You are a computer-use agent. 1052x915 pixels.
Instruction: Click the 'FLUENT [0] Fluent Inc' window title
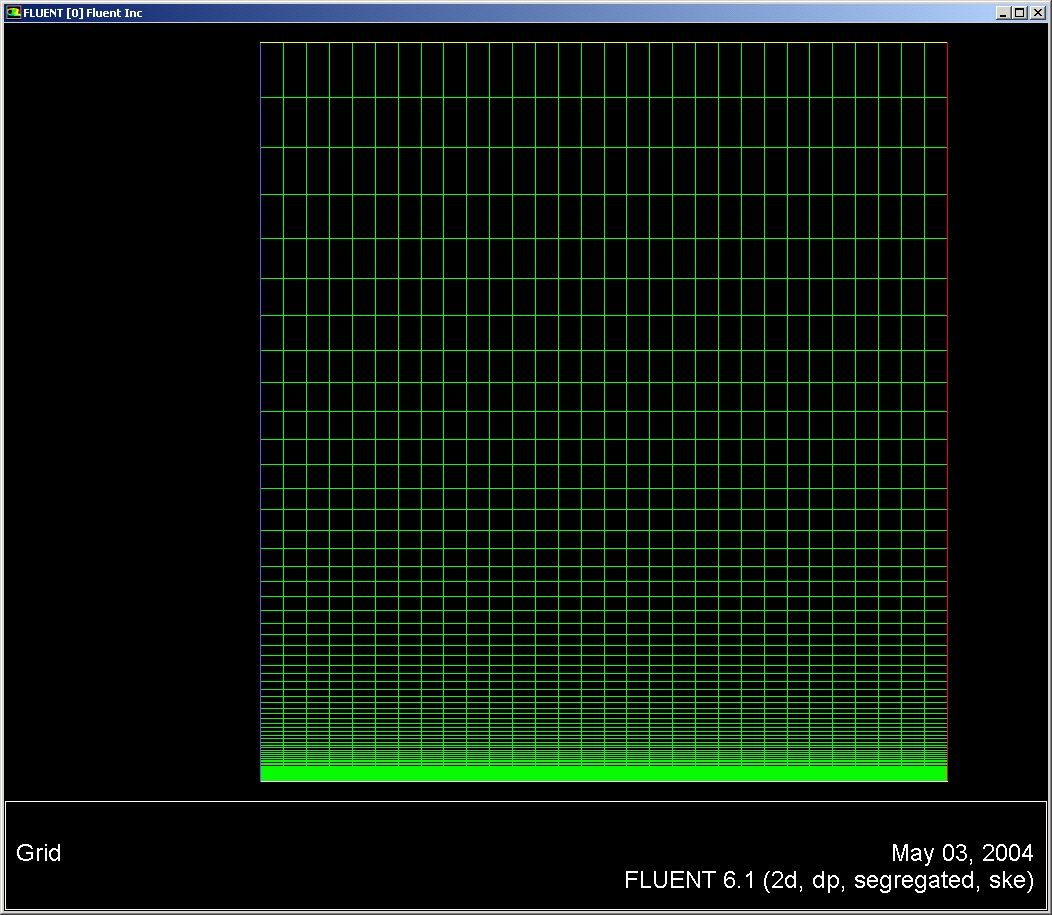coord(83,13)
